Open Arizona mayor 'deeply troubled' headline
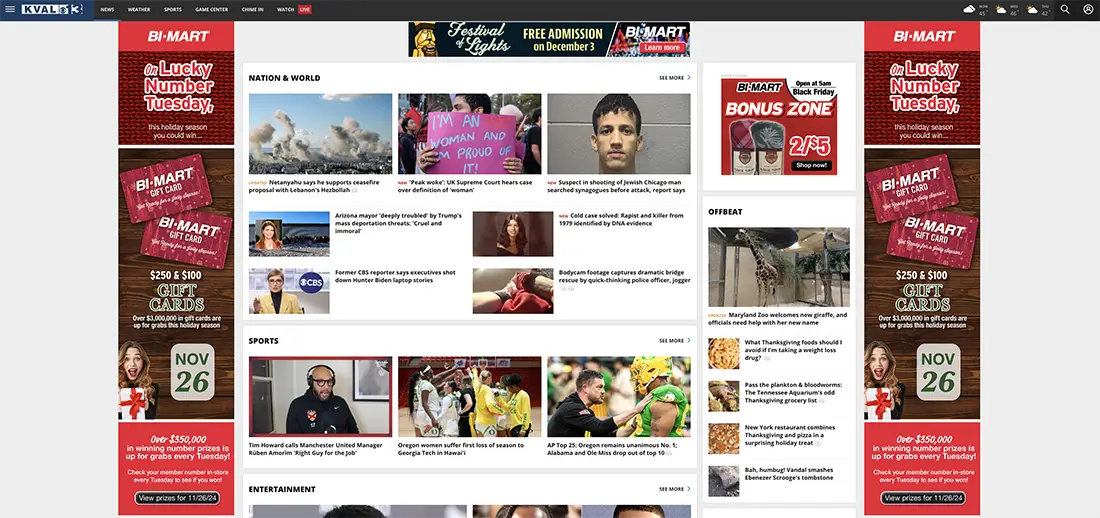Viewport: 1100px width, 518px height. [x=398, y=223]
